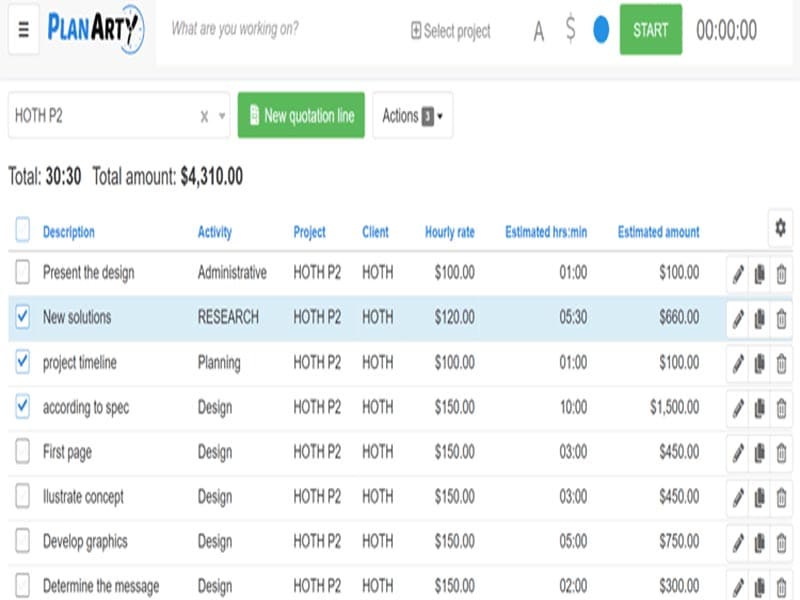Edit the project timeline line

click(738, 364)
